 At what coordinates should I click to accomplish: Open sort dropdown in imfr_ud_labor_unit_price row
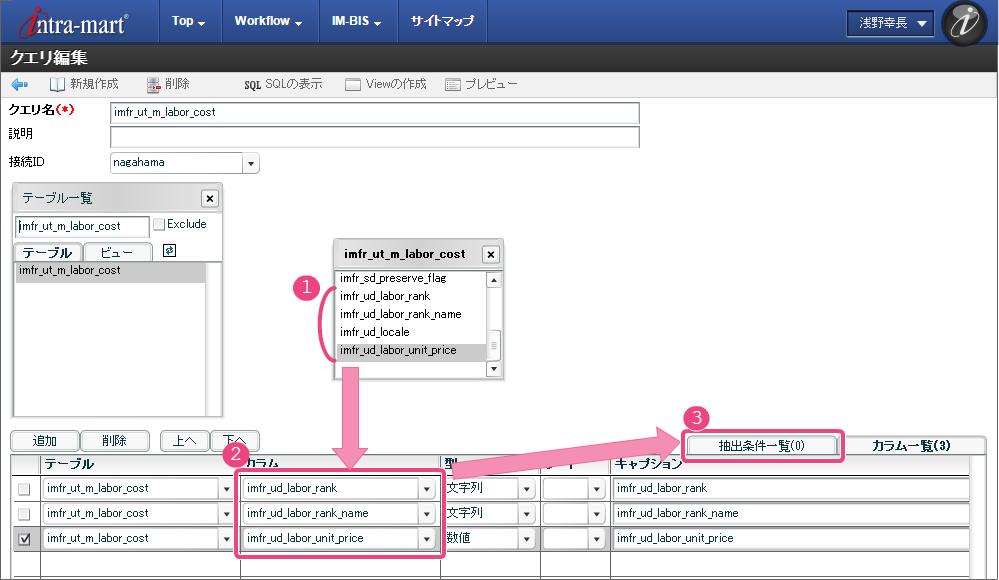(x=596, y=539)
